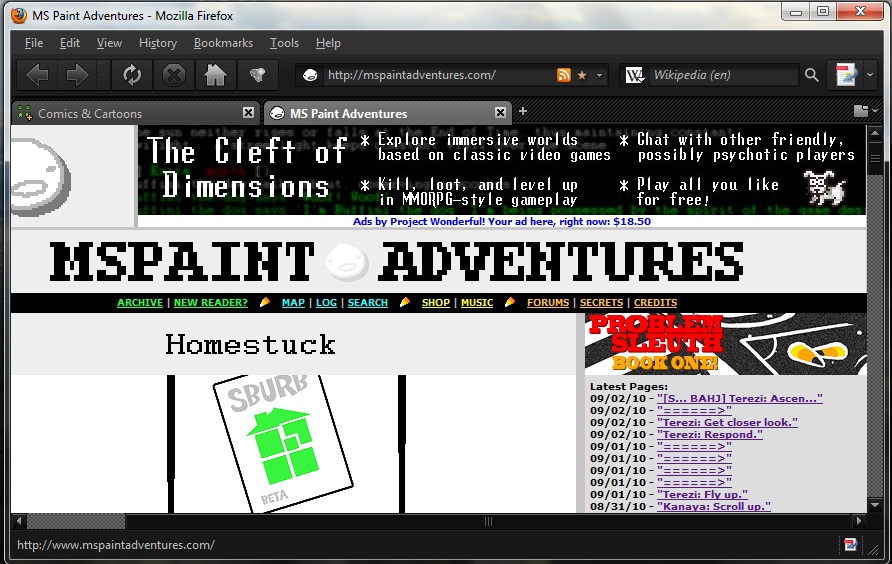
Task: Switch to the Comics & Cartoons tab
Action: point(90,114)
